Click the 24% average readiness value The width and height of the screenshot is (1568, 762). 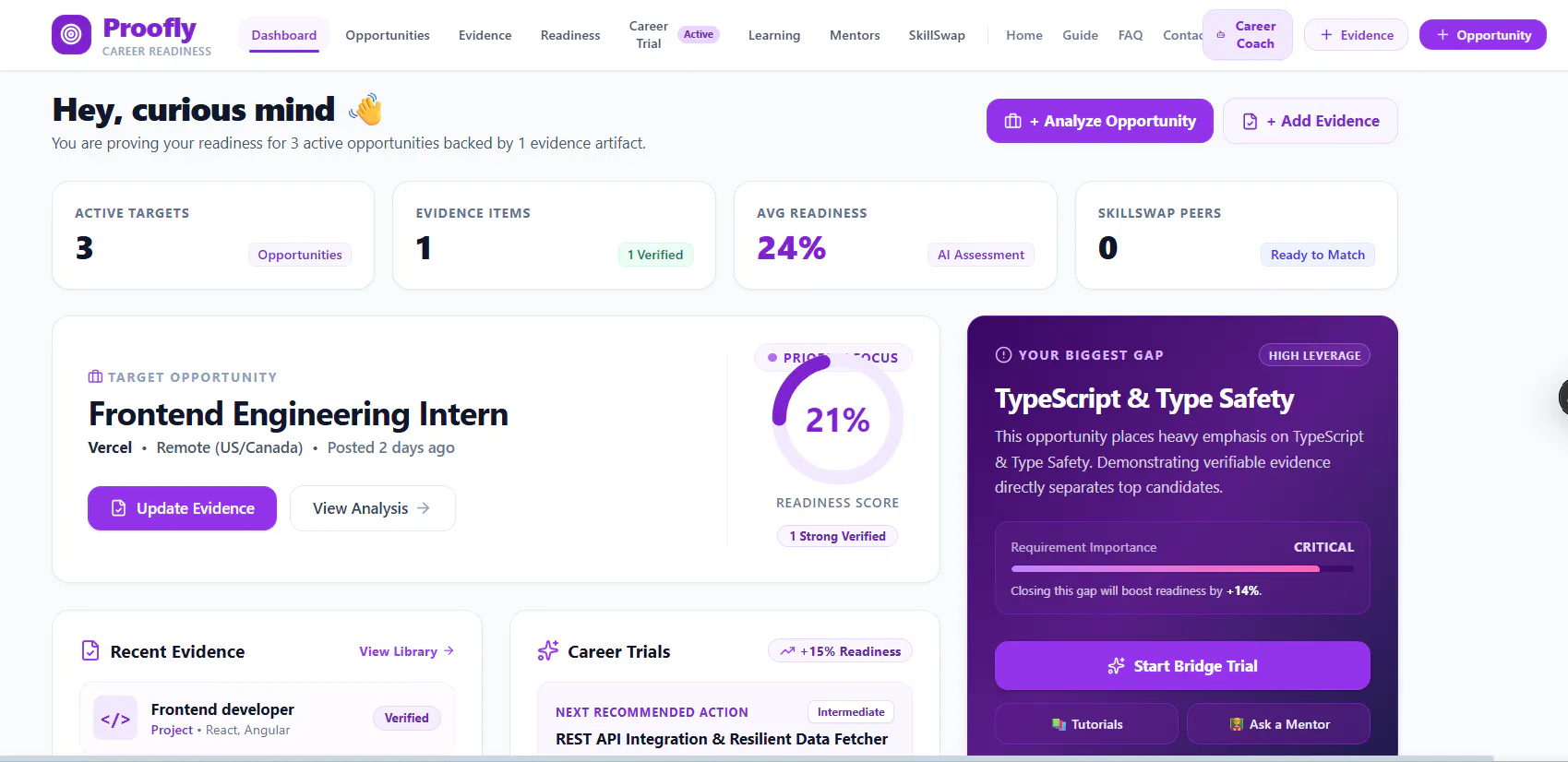[792, 248]
